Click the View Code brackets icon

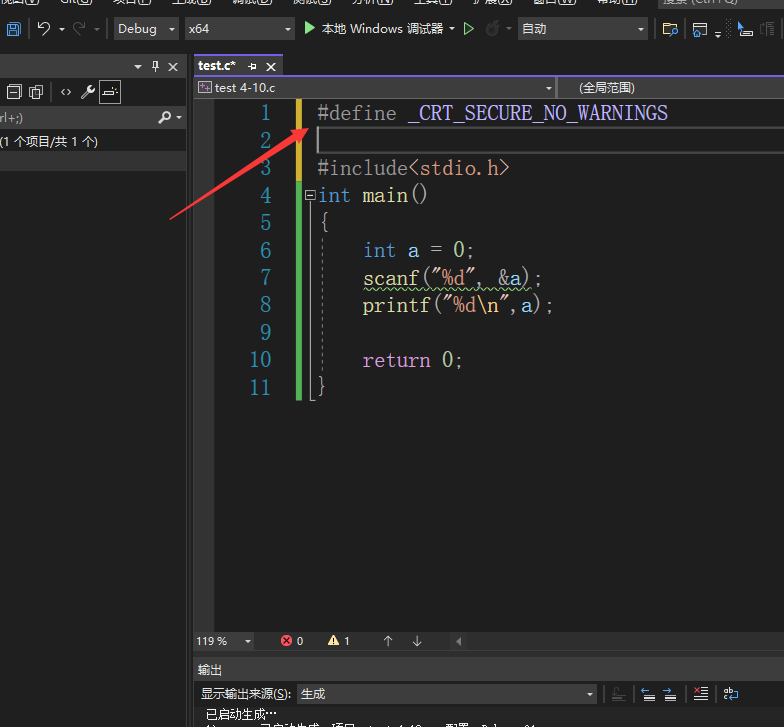pyautogui.click(x=66, y=92)
